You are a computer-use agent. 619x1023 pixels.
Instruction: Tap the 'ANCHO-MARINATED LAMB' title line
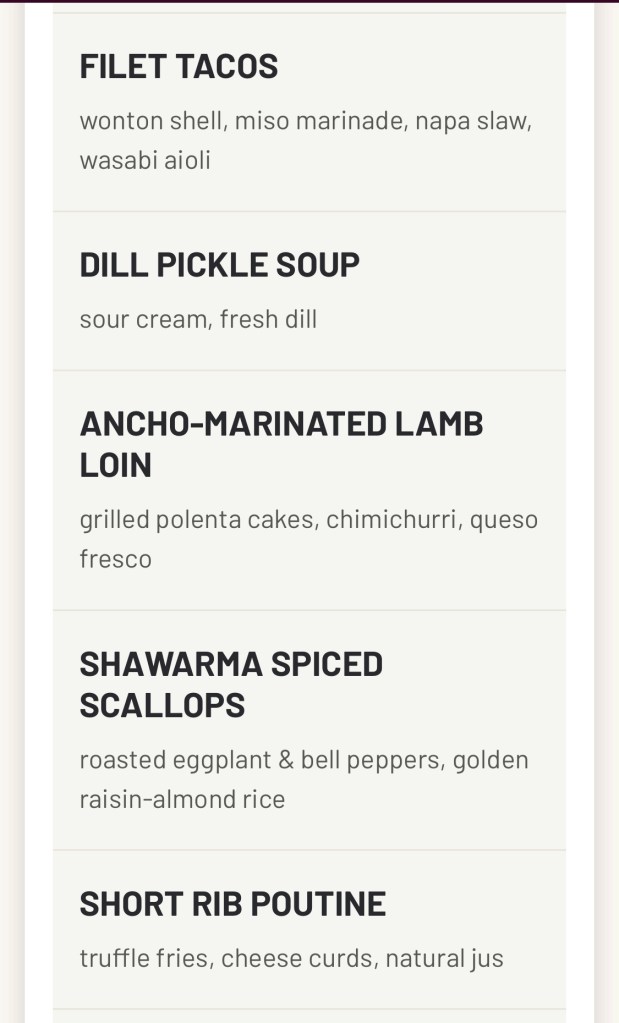281,423
